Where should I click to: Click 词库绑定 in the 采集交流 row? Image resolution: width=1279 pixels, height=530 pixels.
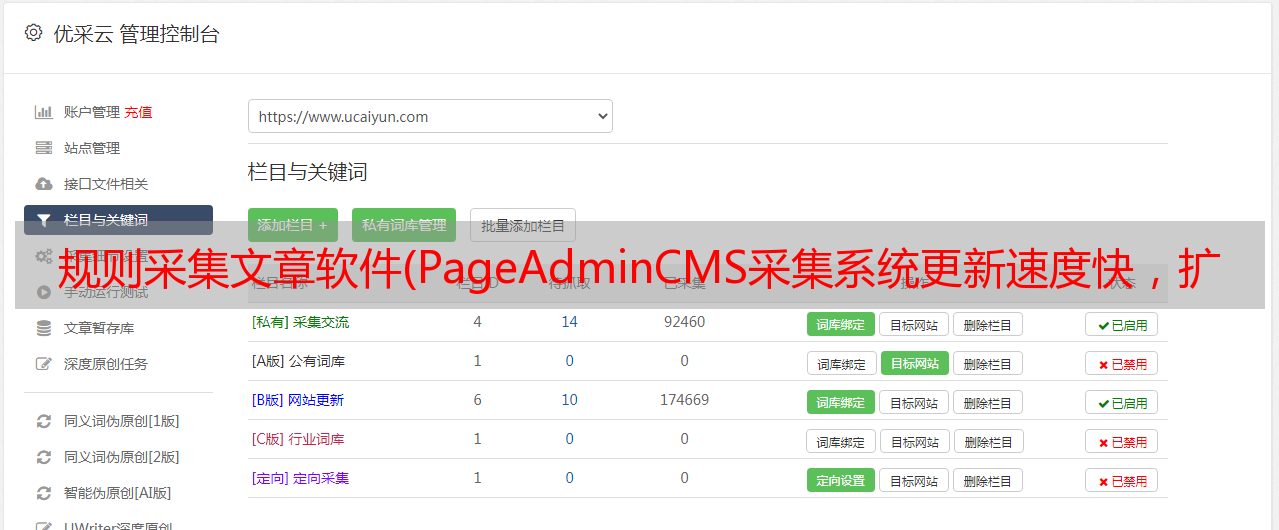click(x=841, y=324)
